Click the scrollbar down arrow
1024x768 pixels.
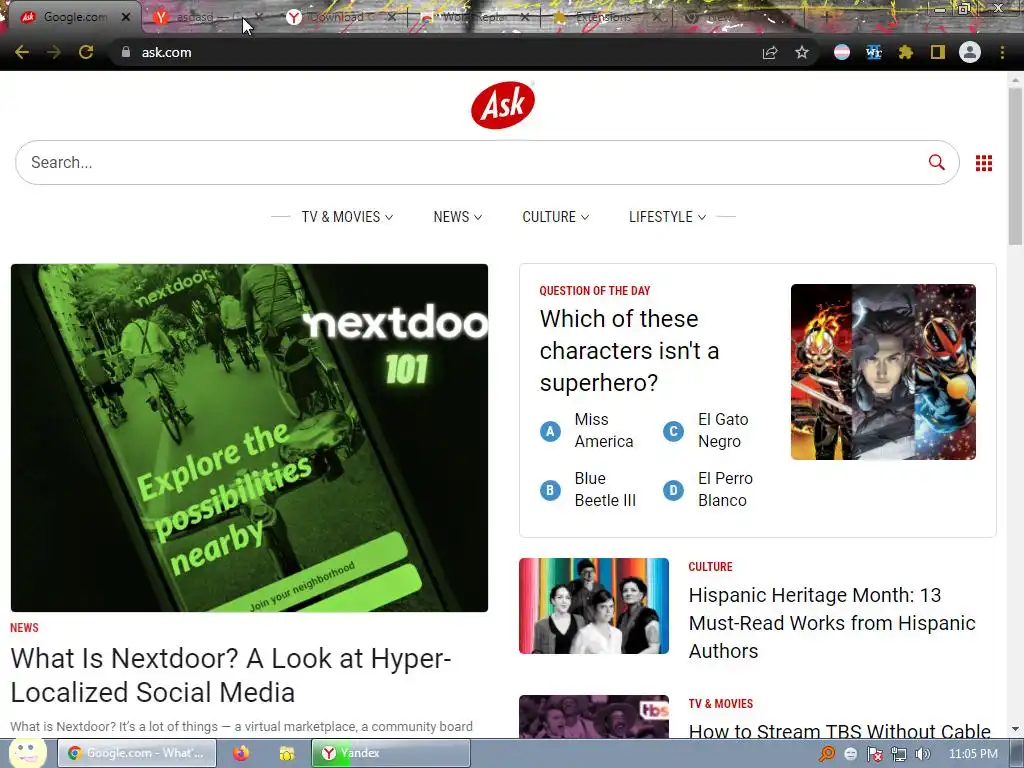[x=1015, y=729]
